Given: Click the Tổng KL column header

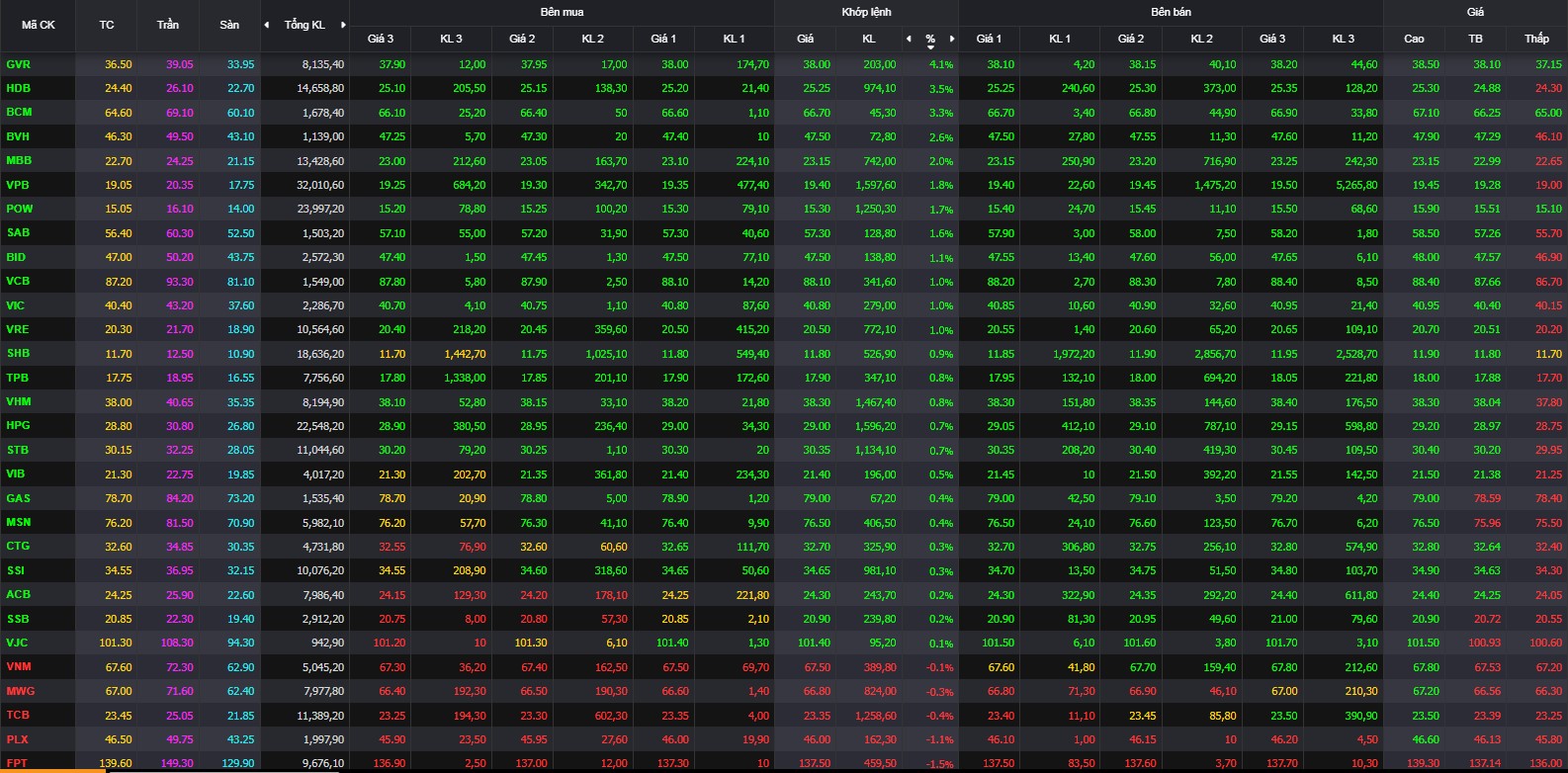Looking at the screenshot, I should pyautogui.click(x=305, y=25).
